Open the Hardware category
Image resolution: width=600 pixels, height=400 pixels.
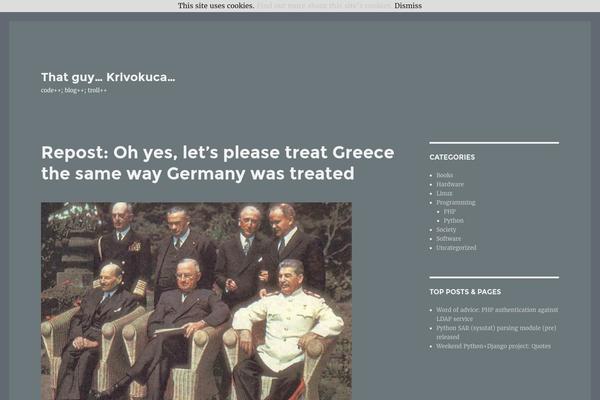450,184
